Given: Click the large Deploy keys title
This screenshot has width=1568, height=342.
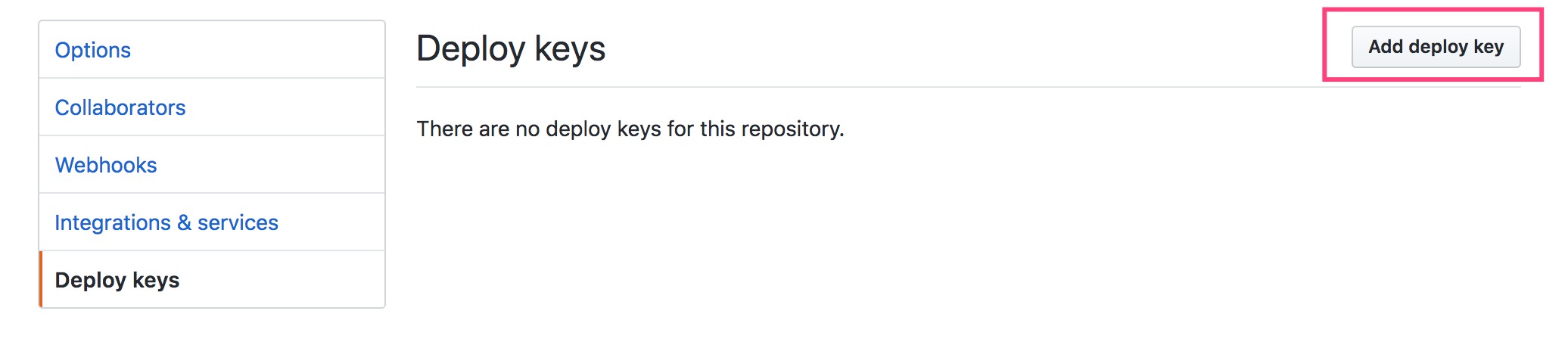Looking at the screenshot, I should click(x=511, y=48).
